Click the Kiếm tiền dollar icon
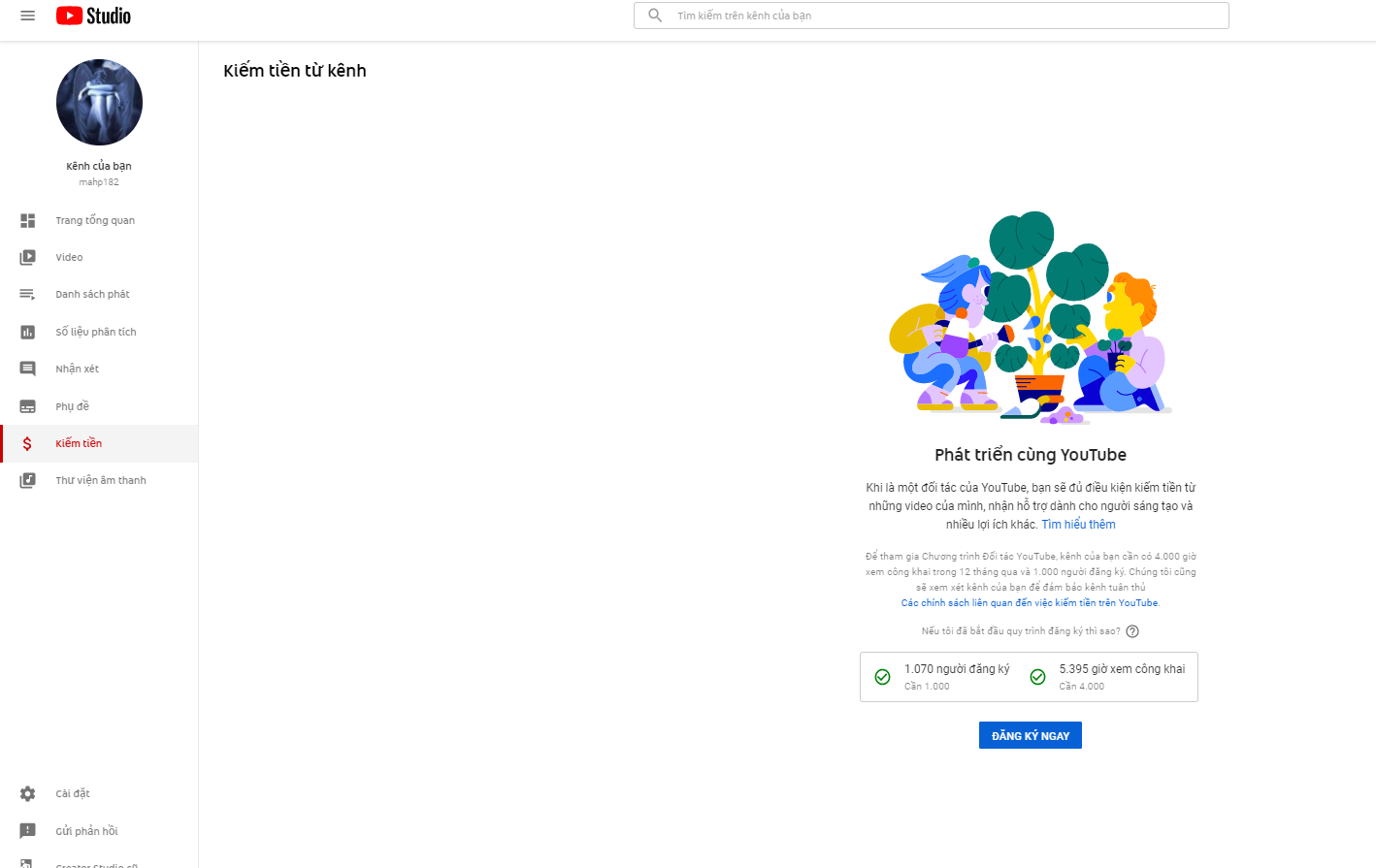The width and height of the screenshot is (1376, 868). 27,443
